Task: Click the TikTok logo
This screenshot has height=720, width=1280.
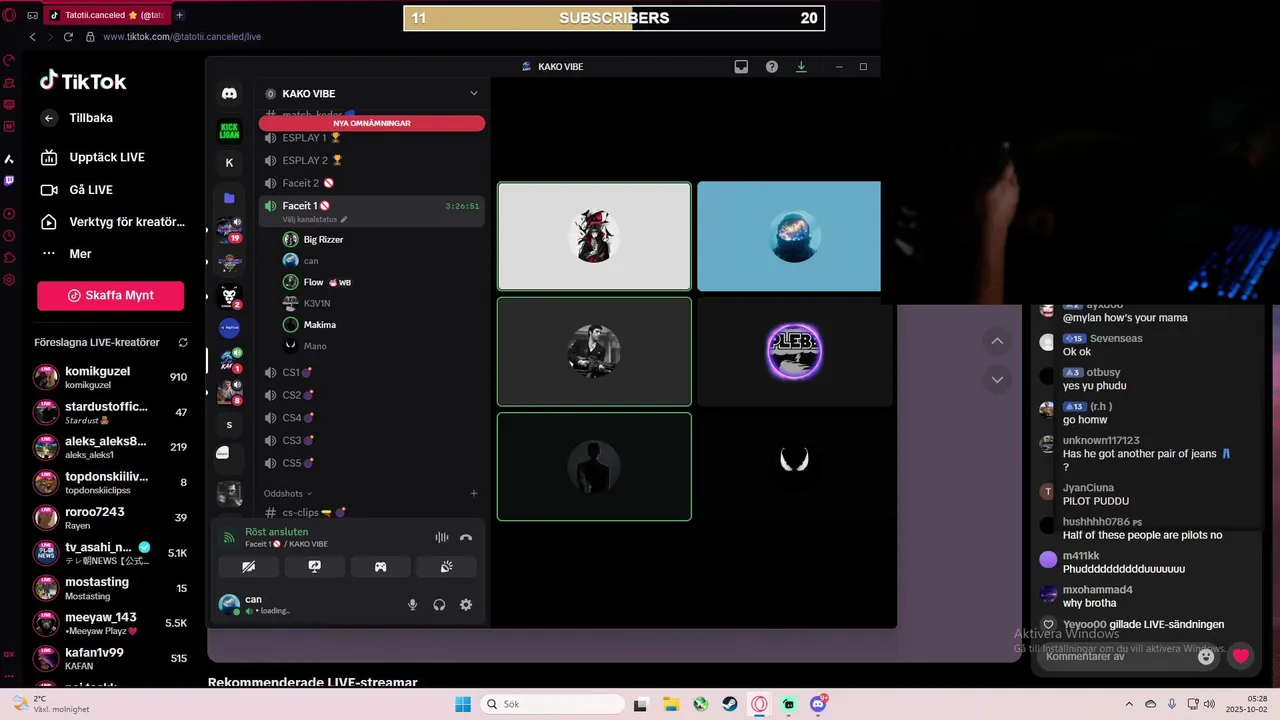Action: 83,81
